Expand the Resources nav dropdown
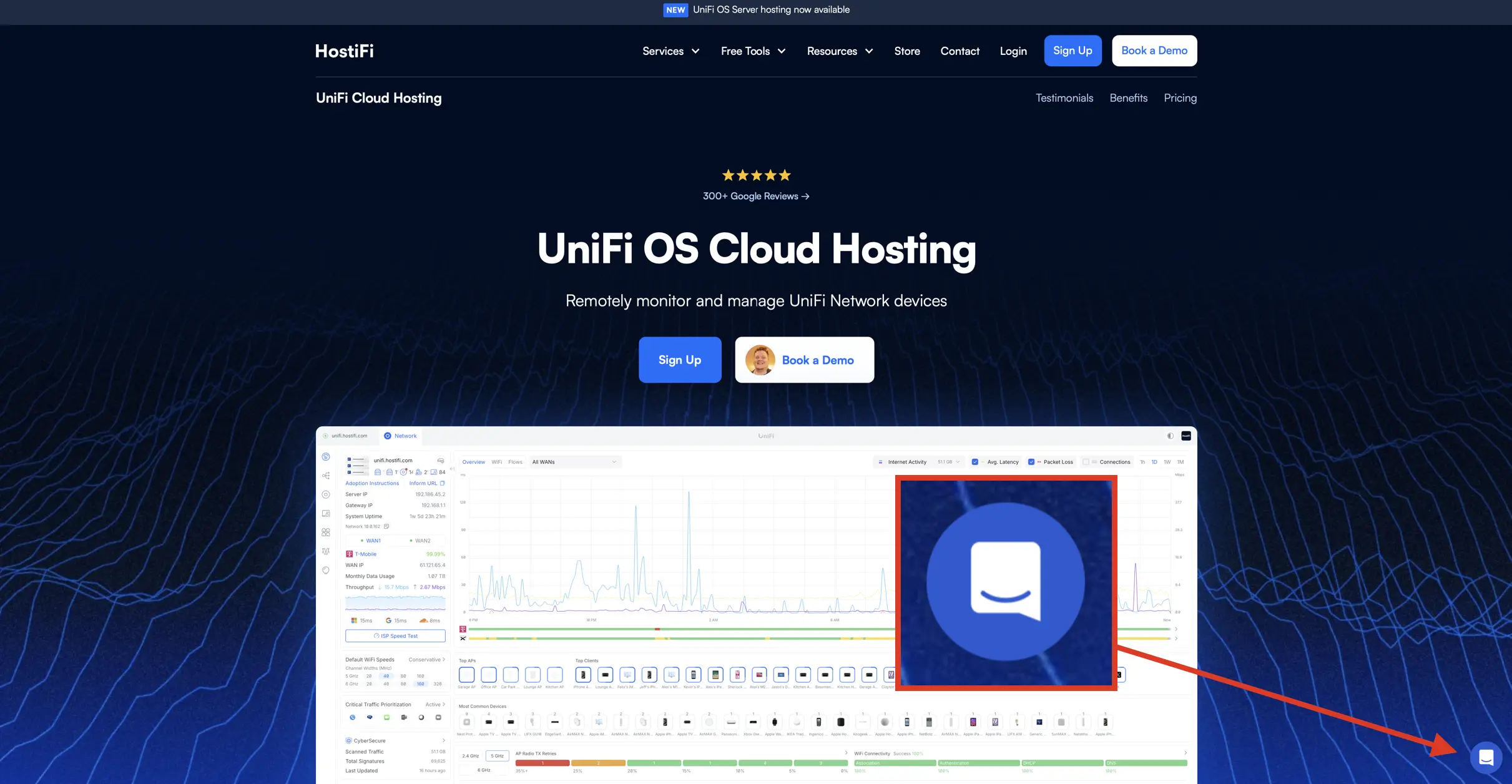 tap(840, 51)
